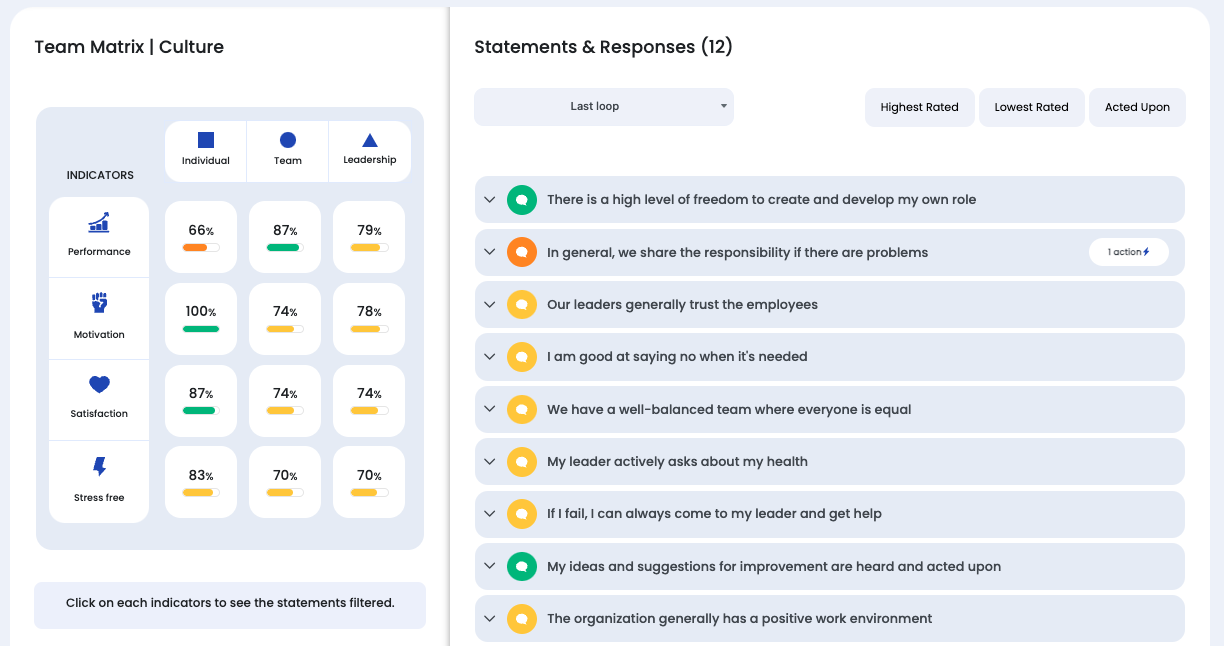
Task: Open 'My leader actively asks about my health' row
Action: [677, 461]
